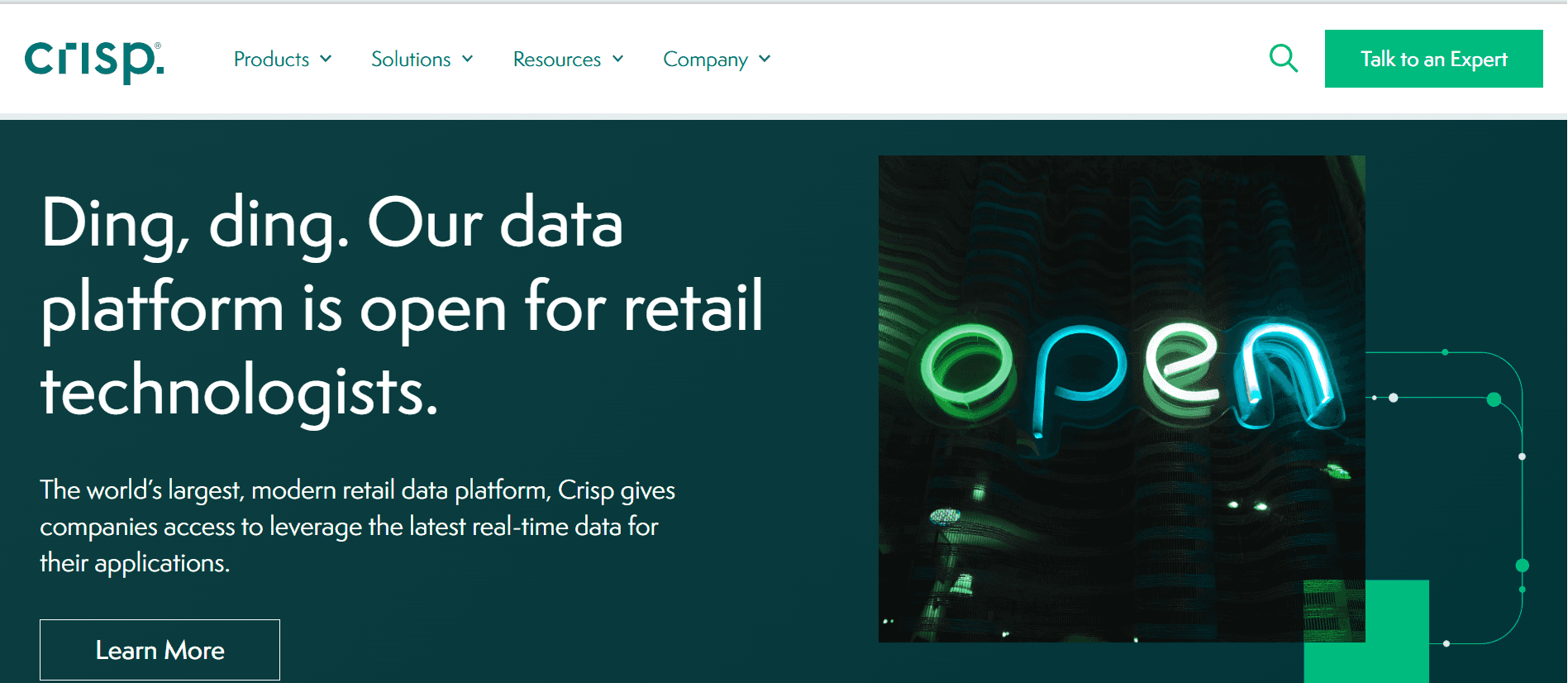
Task: Expand the Products chevron arrow
Action: 326,59
